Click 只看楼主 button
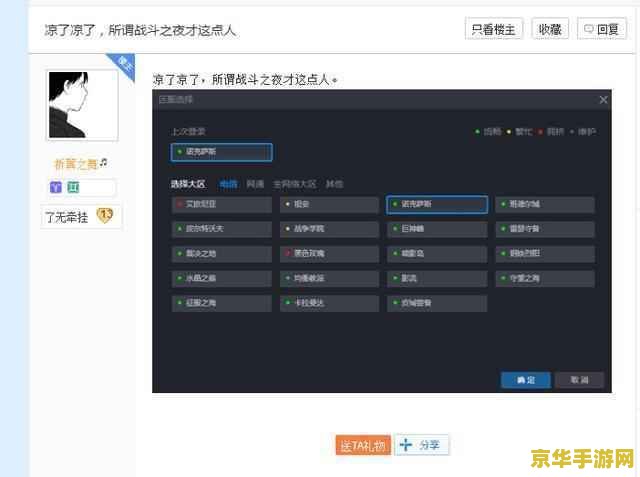This screenshot has height=477, width=640. 494,30
